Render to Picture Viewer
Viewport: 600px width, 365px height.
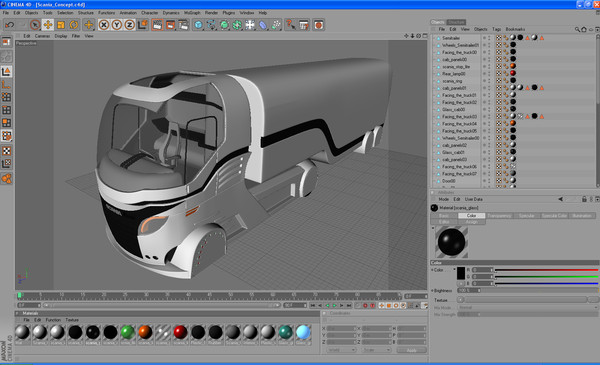click(x=170, y=25)
